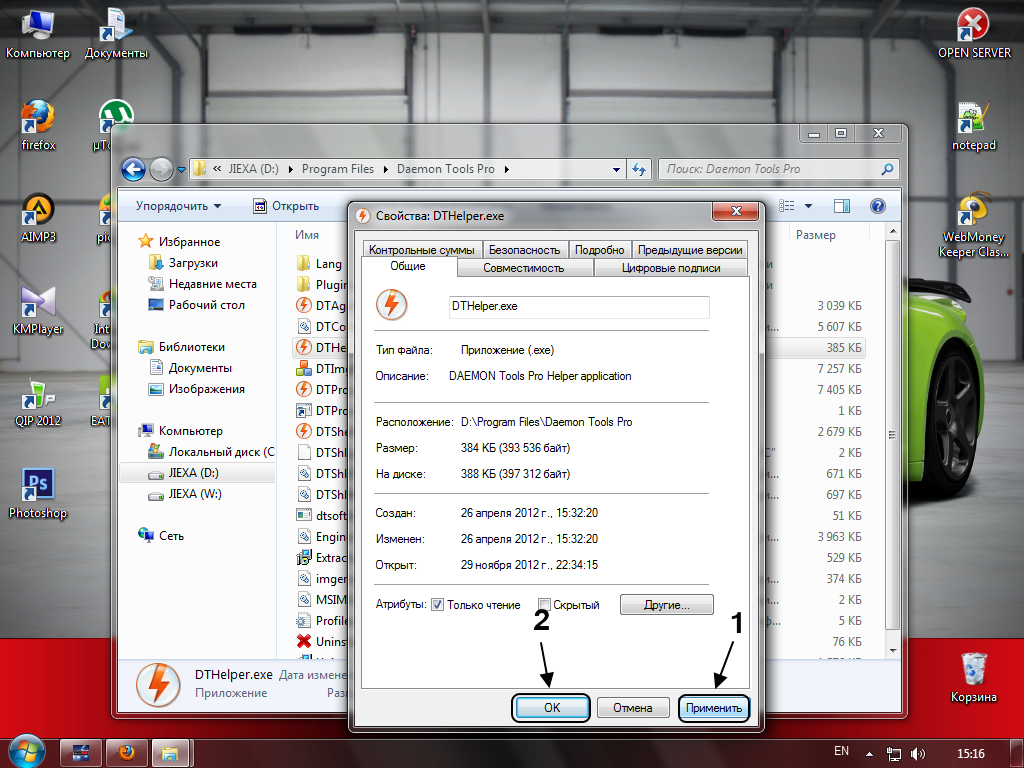Click the Windows Start orb
This screenshot has height=768, width=1024.
26,751
